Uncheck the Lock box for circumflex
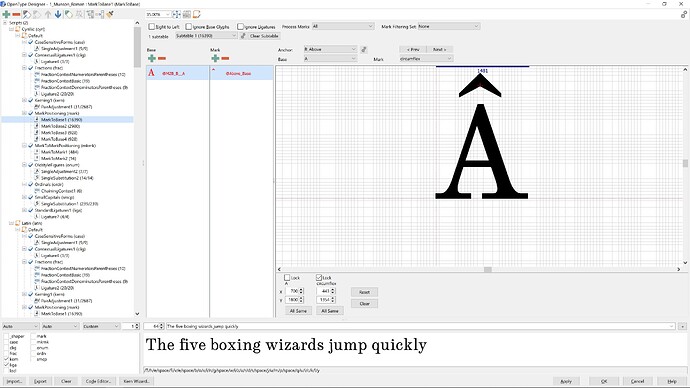Image resolution: width=690 pixels, height=388 pixels. (x=319, y=278)
